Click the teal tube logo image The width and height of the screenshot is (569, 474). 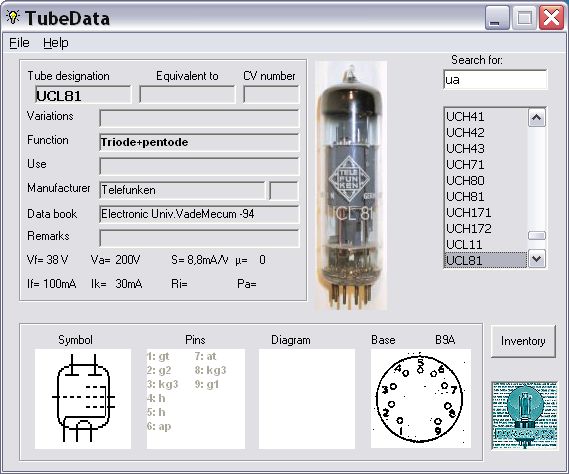[524, 416]
